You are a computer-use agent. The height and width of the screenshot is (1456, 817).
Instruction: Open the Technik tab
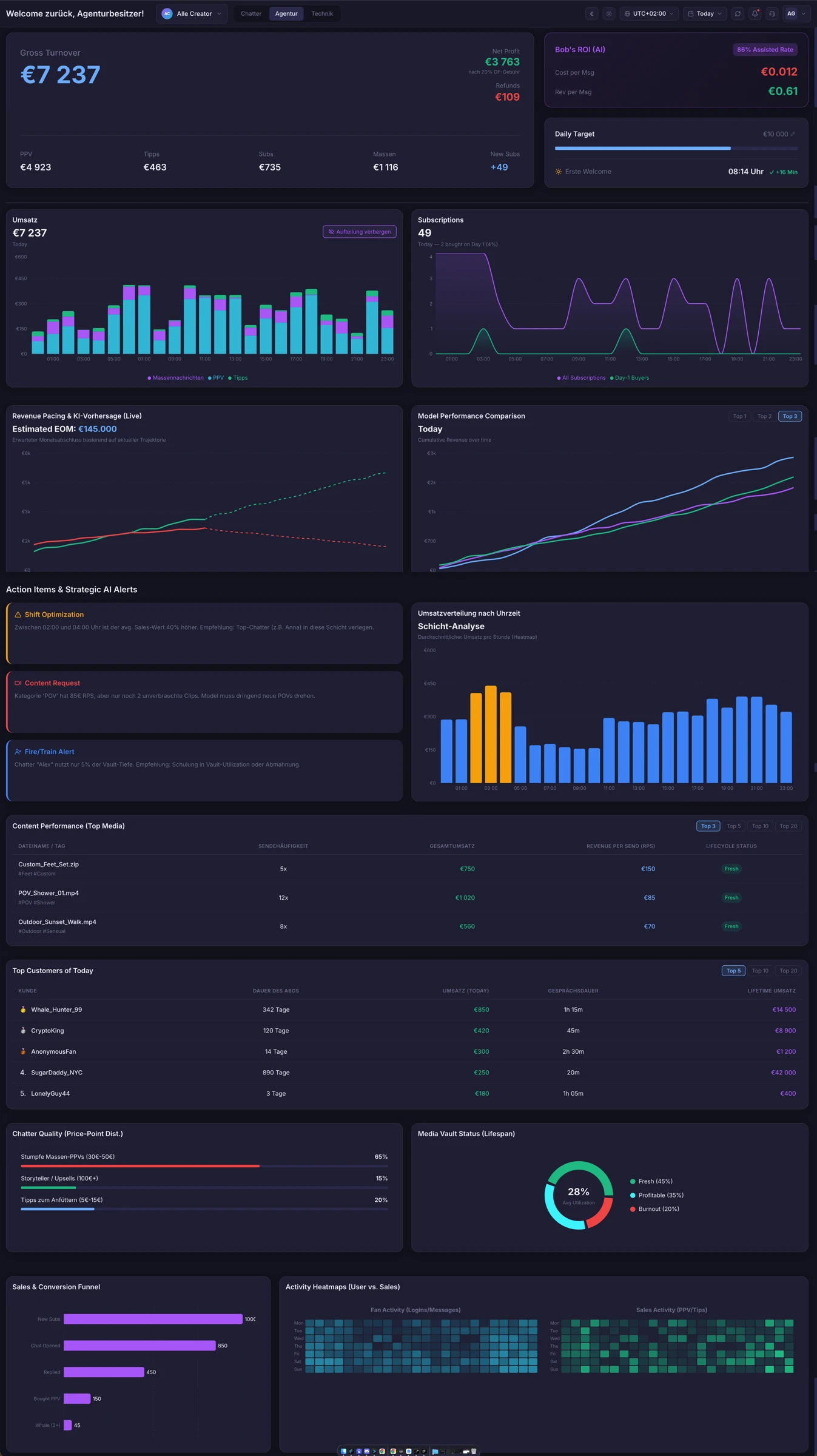tap(322, 13)
